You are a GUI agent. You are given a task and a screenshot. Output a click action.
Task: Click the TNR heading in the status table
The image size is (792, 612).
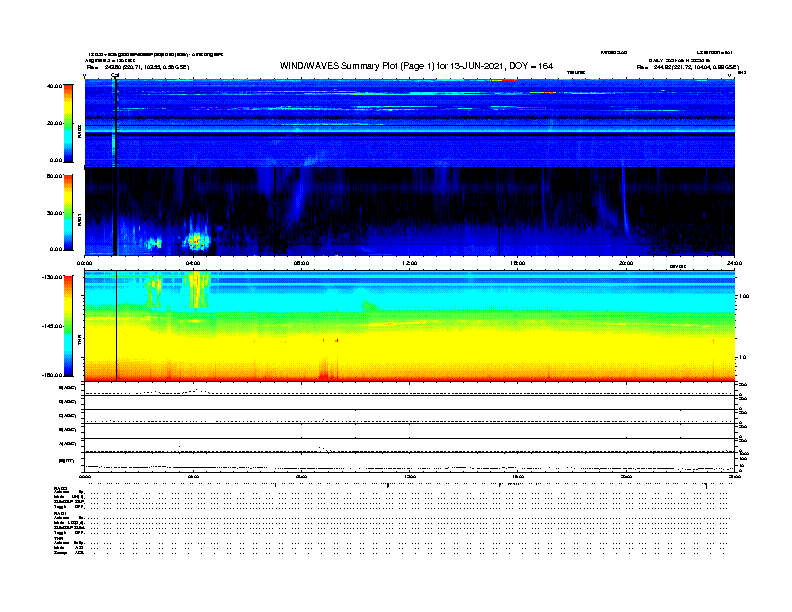tap(58, 538)
